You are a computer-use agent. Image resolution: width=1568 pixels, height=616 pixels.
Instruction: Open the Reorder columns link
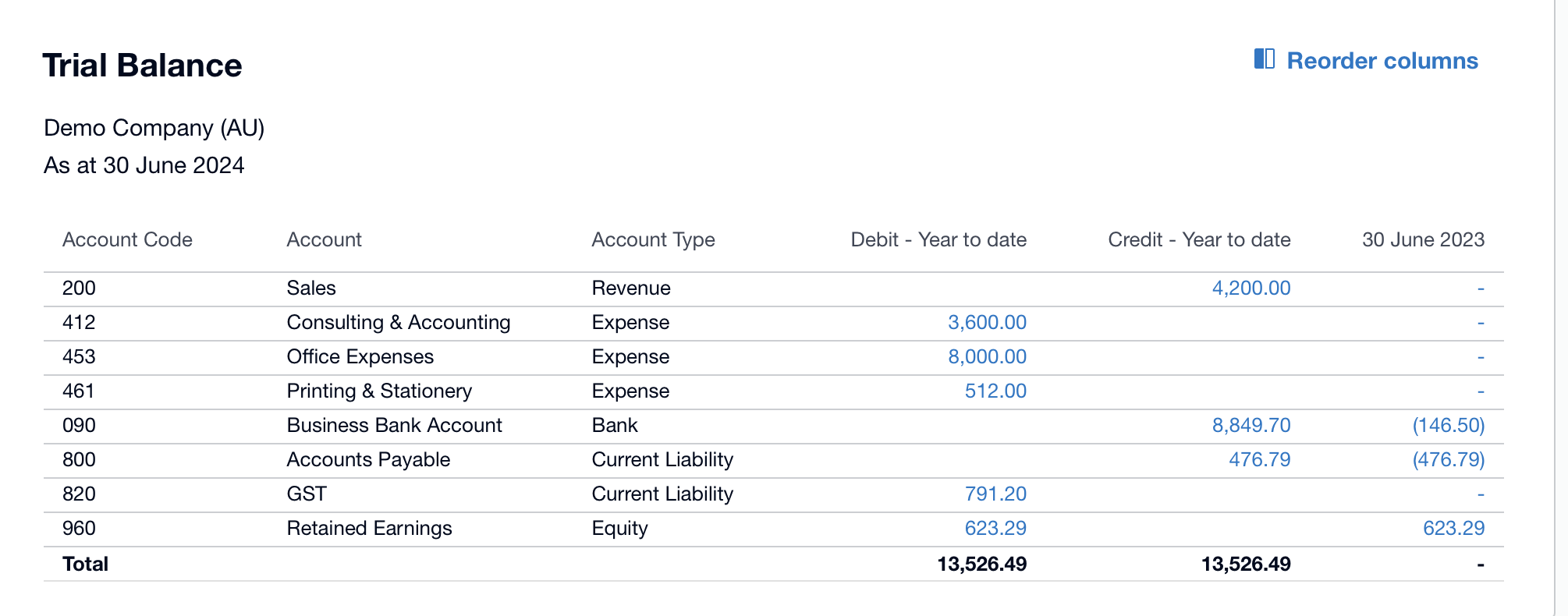(1382, 61)
